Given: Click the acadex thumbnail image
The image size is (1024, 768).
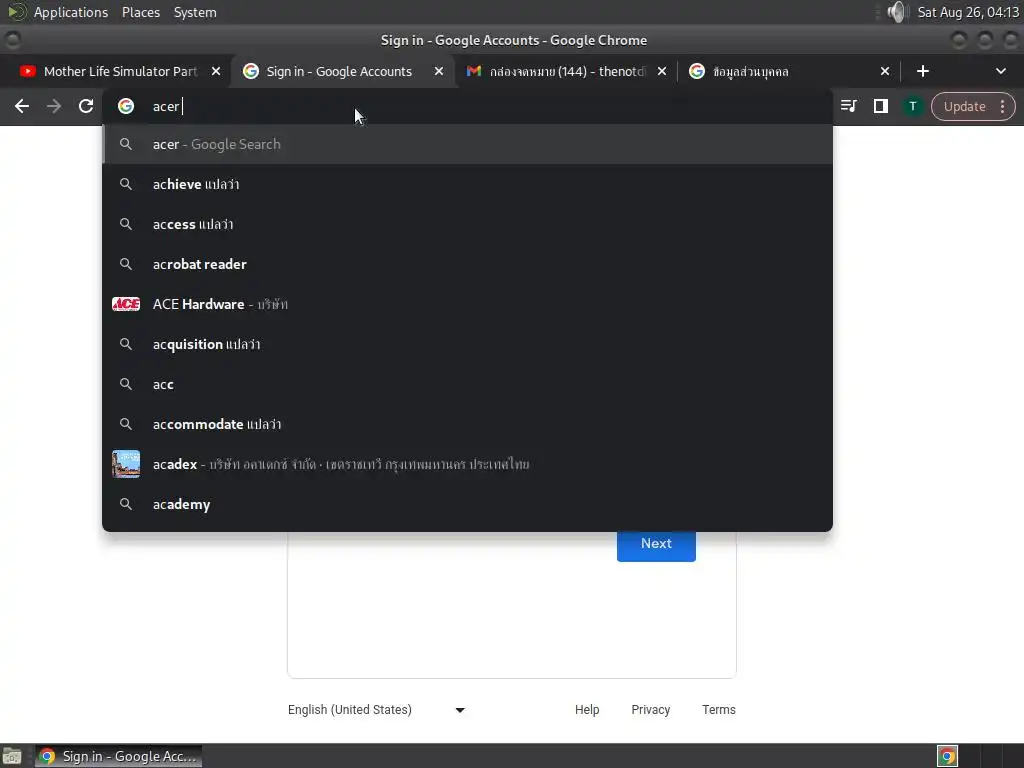Looking at the screenshot, I should point(126,464).
